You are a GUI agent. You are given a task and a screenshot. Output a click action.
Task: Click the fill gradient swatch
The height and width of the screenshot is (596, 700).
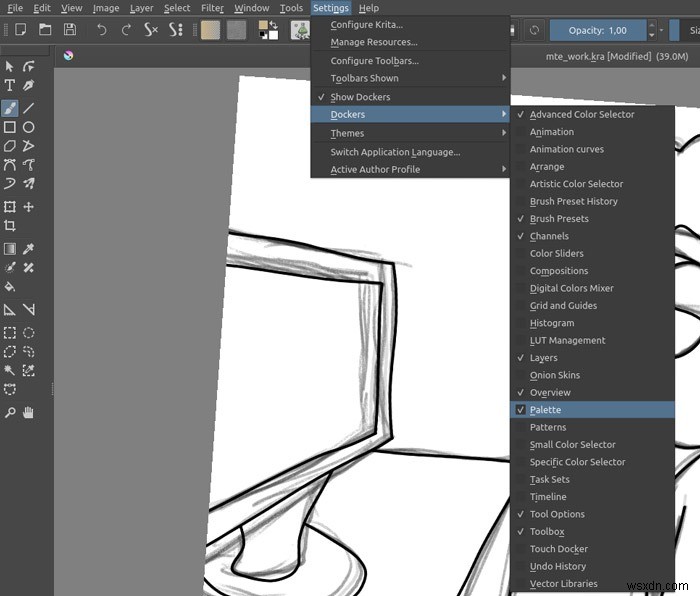coord(210,30)
